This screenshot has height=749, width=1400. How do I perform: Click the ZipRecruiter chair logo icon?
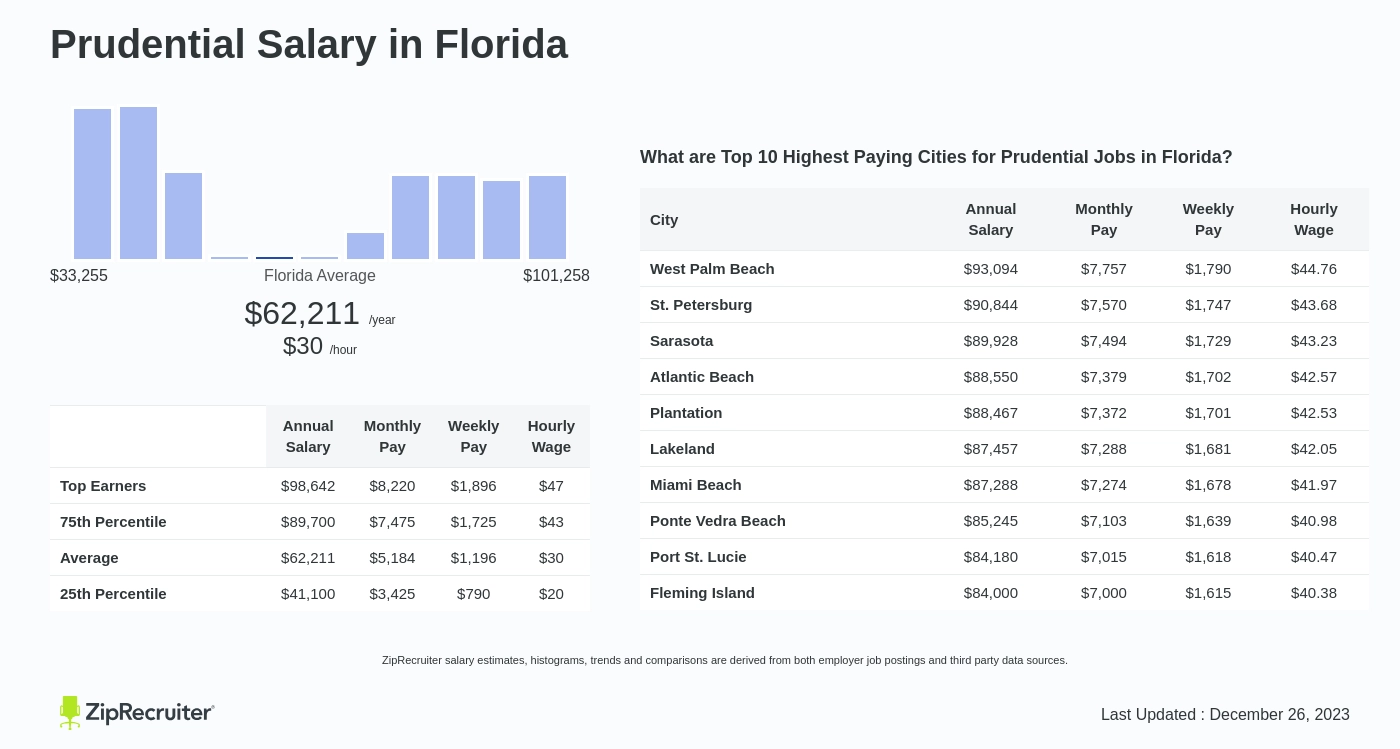pos(69,712)
